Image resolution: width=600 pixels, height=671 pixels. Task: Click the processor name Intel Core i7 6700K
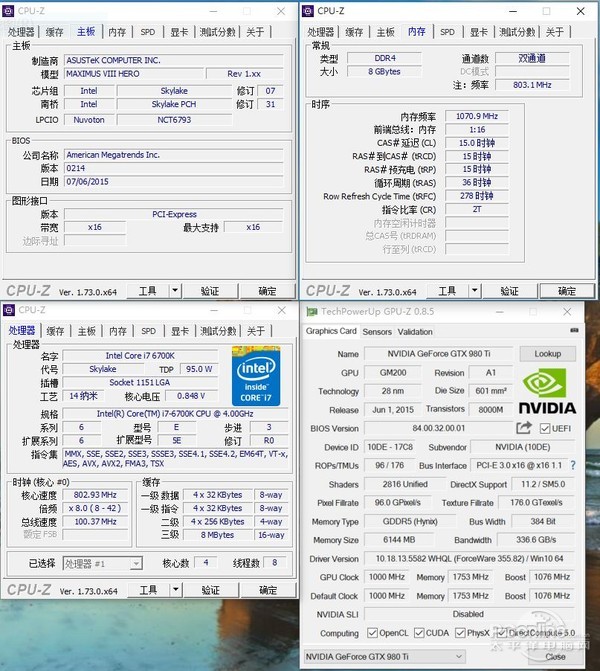(x=140, y=356)
